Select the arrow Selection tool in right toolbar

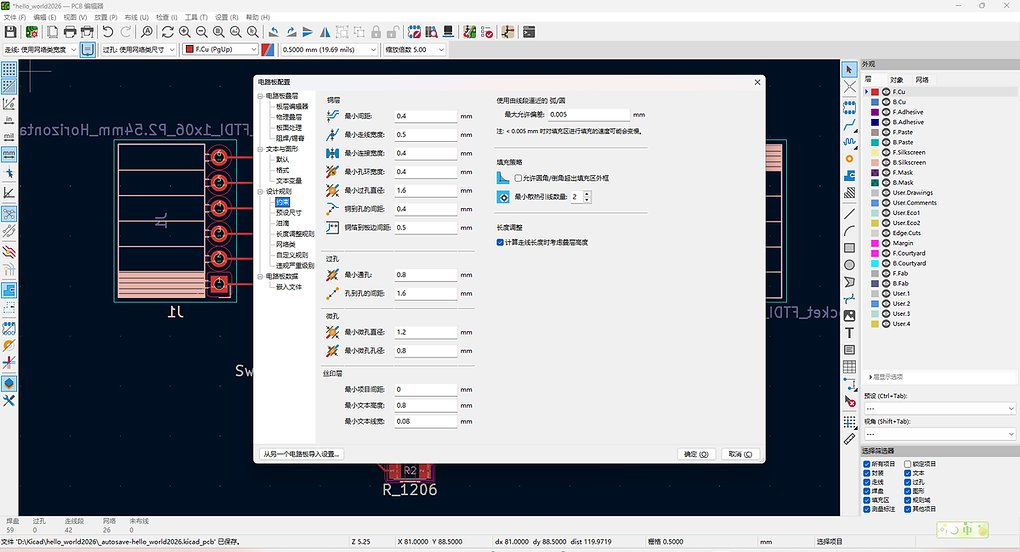[x=849, y=70]
